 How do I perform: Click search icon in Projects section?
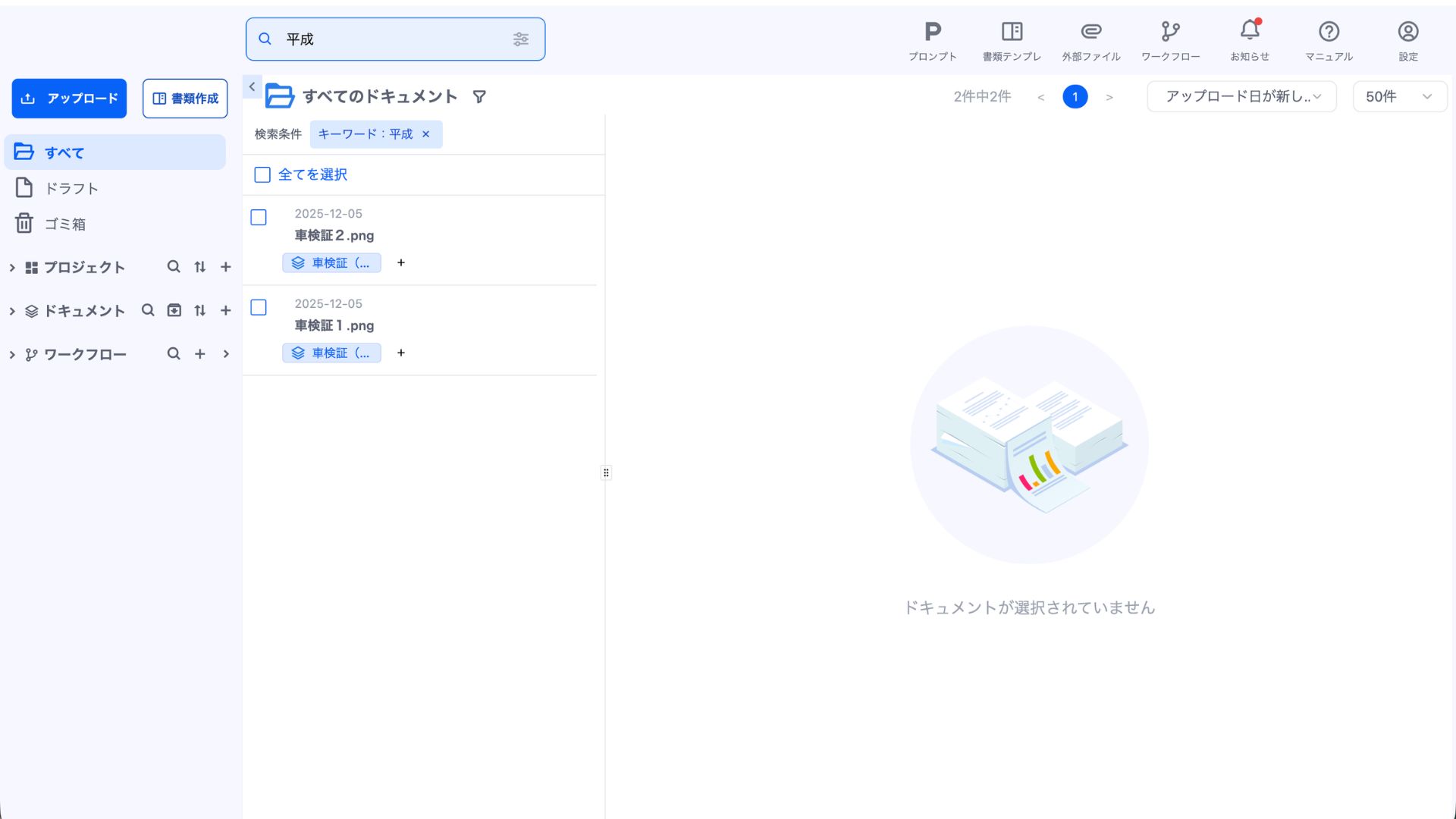174,267
